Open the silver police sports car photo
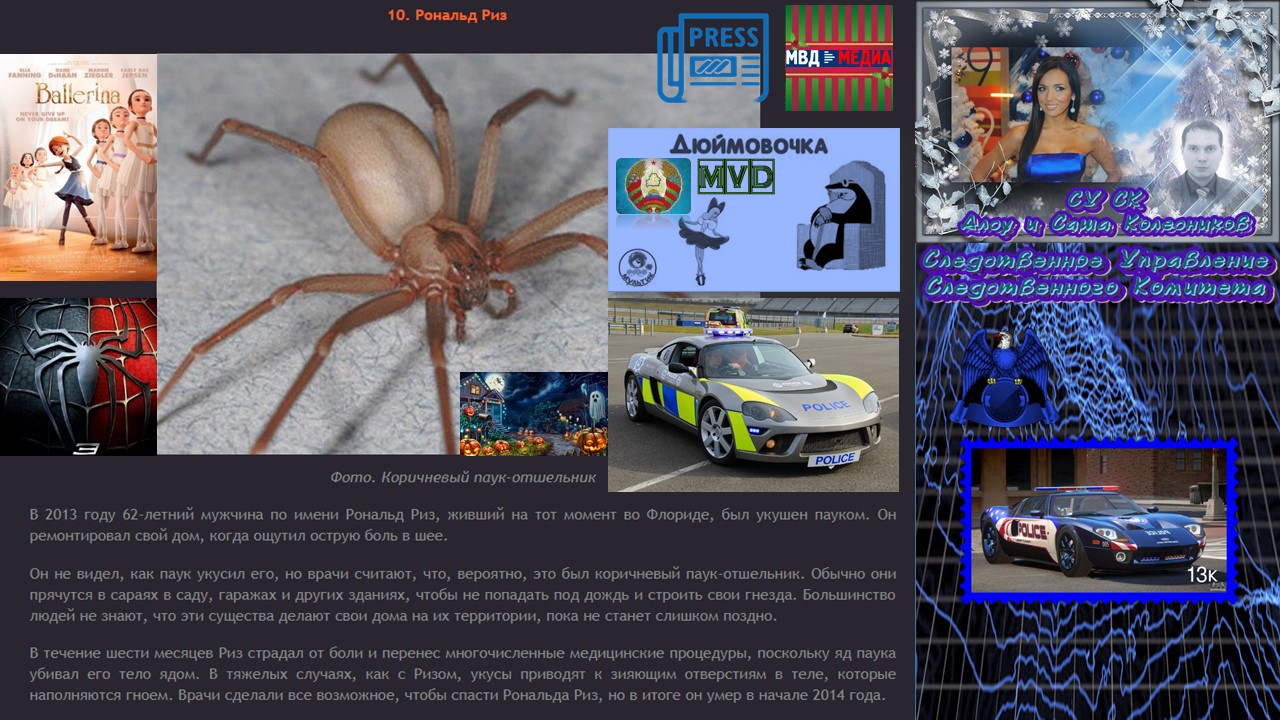Image resolution: width=1280 pixels, height=720 pixels. click(x=753, y=395)
